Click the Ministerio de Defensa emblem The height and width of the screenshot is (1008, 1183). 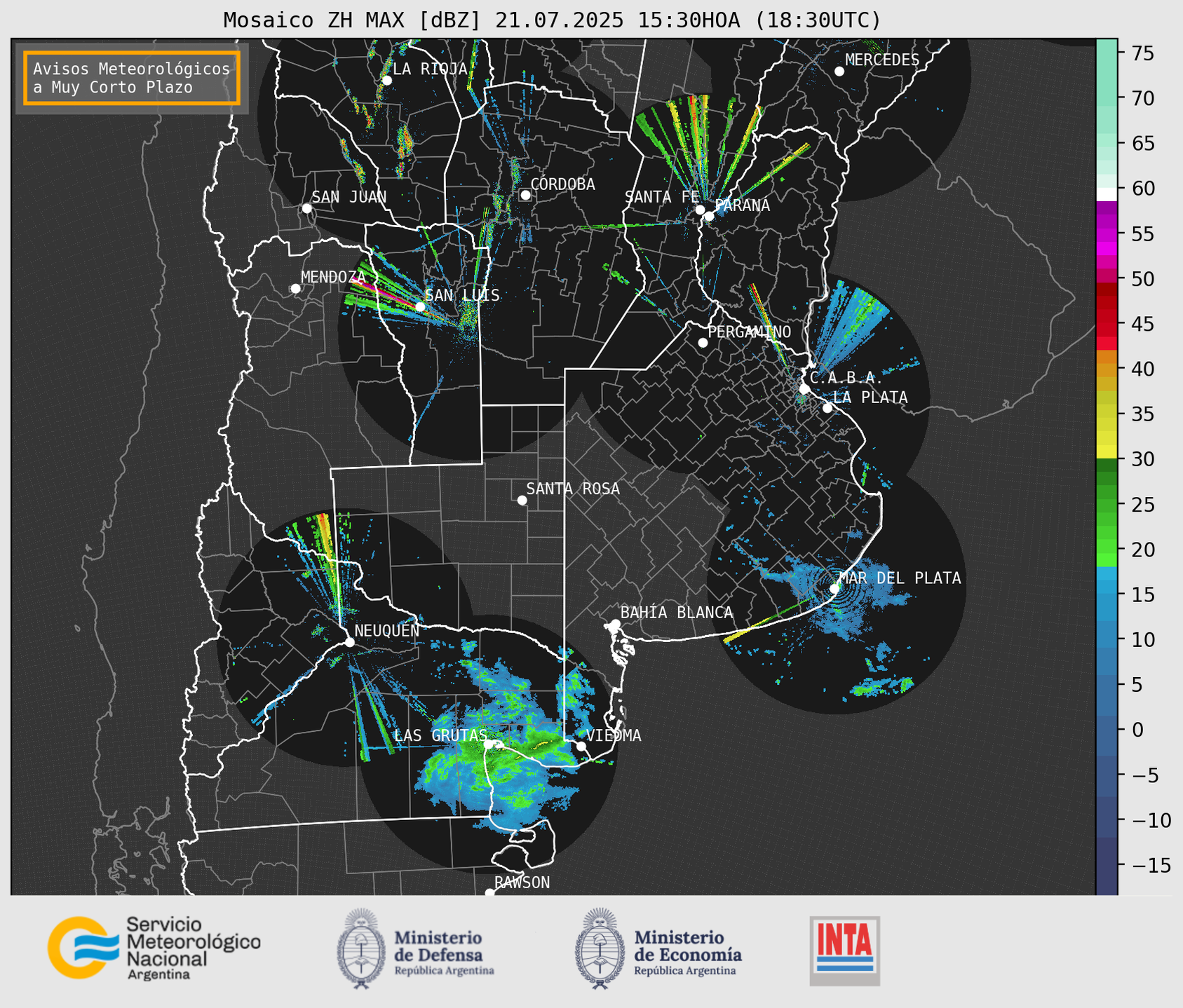point(361,948)
